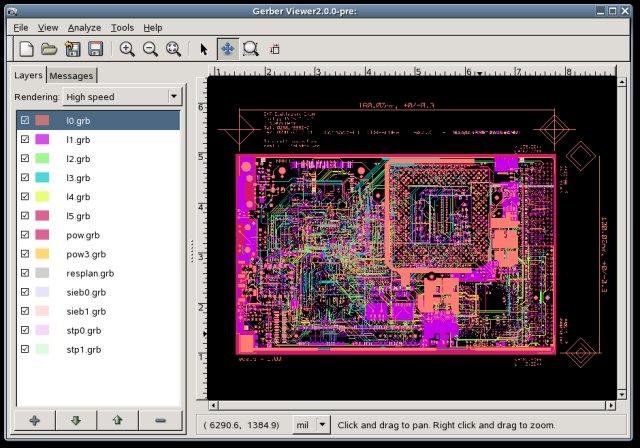Click the l1.grb magenta color swatch

click(42, 140)
